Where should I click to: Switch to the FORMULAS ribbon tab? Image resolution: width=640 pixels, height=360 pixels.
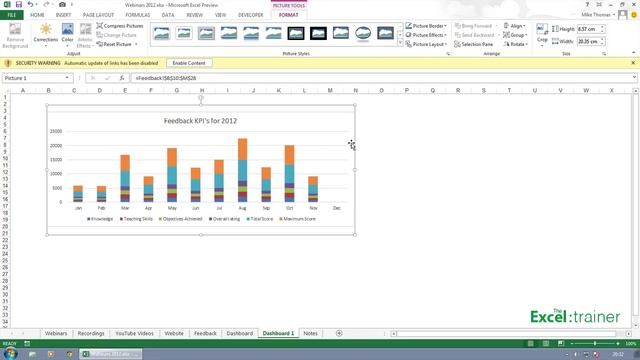(x=138, y=15)
